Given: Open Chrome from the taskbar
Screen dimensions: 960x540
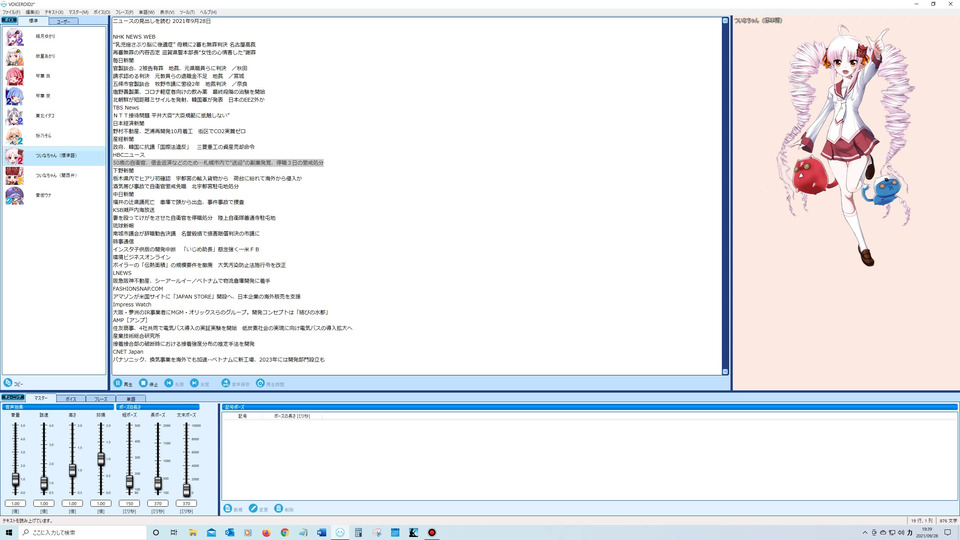Looking at the screenshot, I should [x=285, y=533].
